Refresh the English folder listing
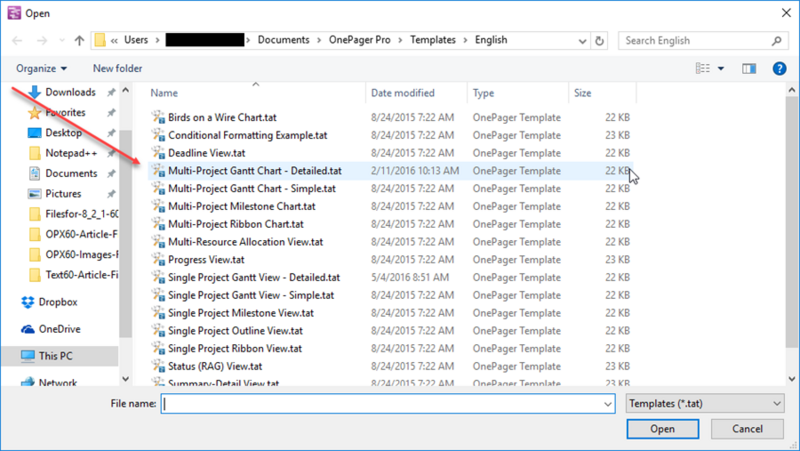The width and height of the screenshot is (800, 451). click(x=599, y=41)
